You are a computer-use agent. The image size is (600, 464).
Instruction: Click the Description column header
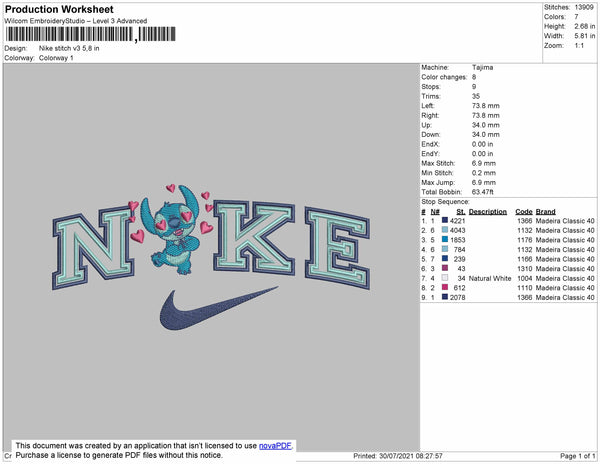tap(488, 212)
